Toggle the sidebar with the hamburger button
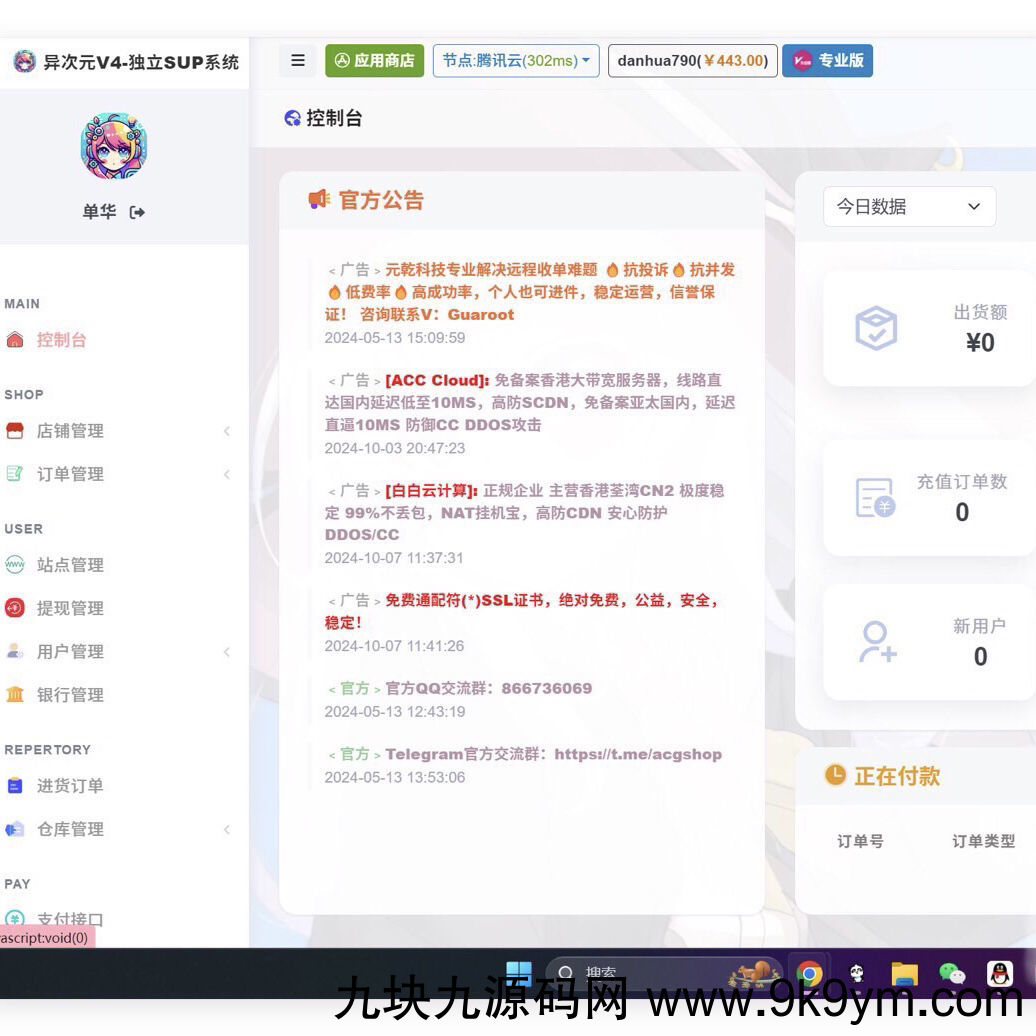Image resolution: width=1036 pixels, height=1036 pixels. tap(297, 60)
